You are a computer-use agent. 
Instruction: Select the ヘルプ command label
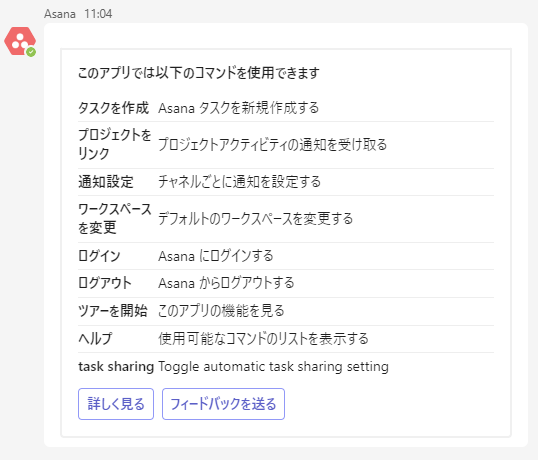pyautogui.click(x=95, y=339)
